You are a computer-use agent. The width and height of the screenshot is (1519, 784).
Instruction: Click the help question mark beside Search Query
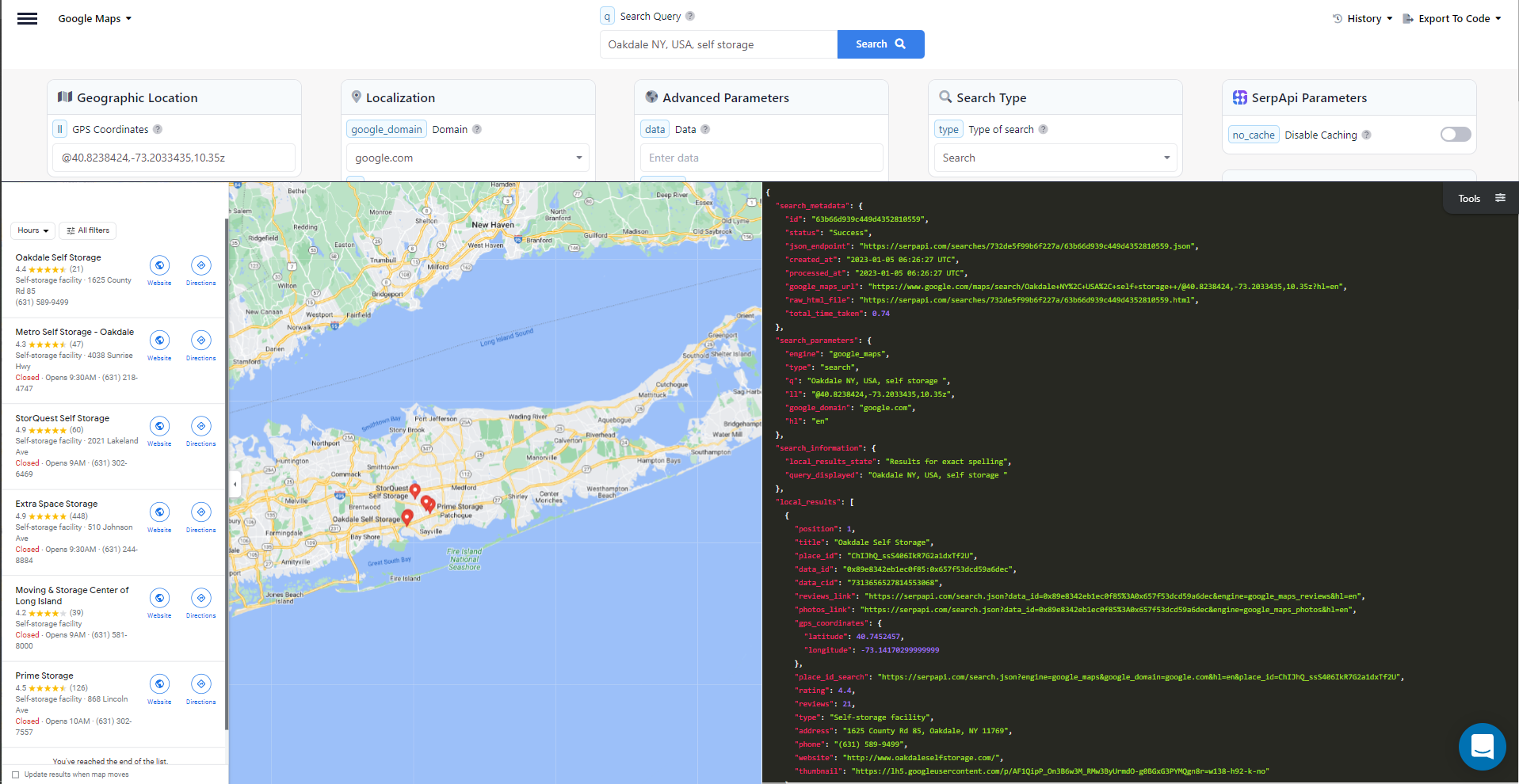690,15
